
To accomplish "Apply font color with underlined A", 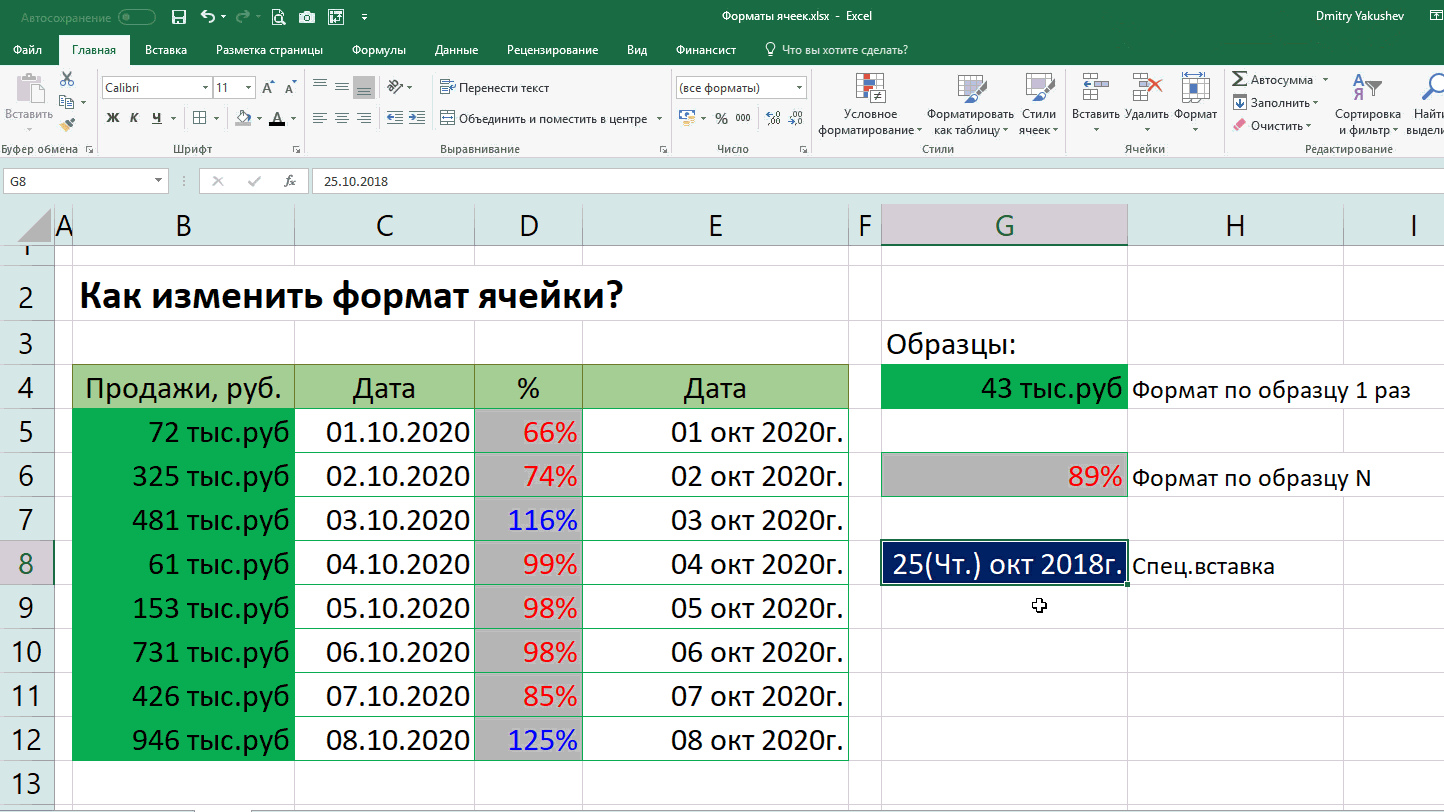I will pyautogui.click(x=277, y=118).
